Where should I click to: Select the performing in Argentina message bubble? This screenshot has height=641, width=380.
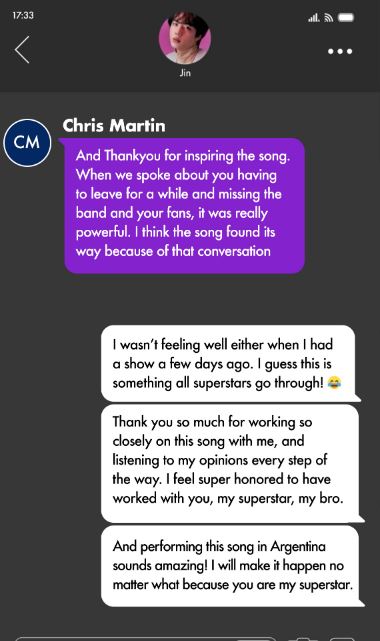tap(231, 566)
